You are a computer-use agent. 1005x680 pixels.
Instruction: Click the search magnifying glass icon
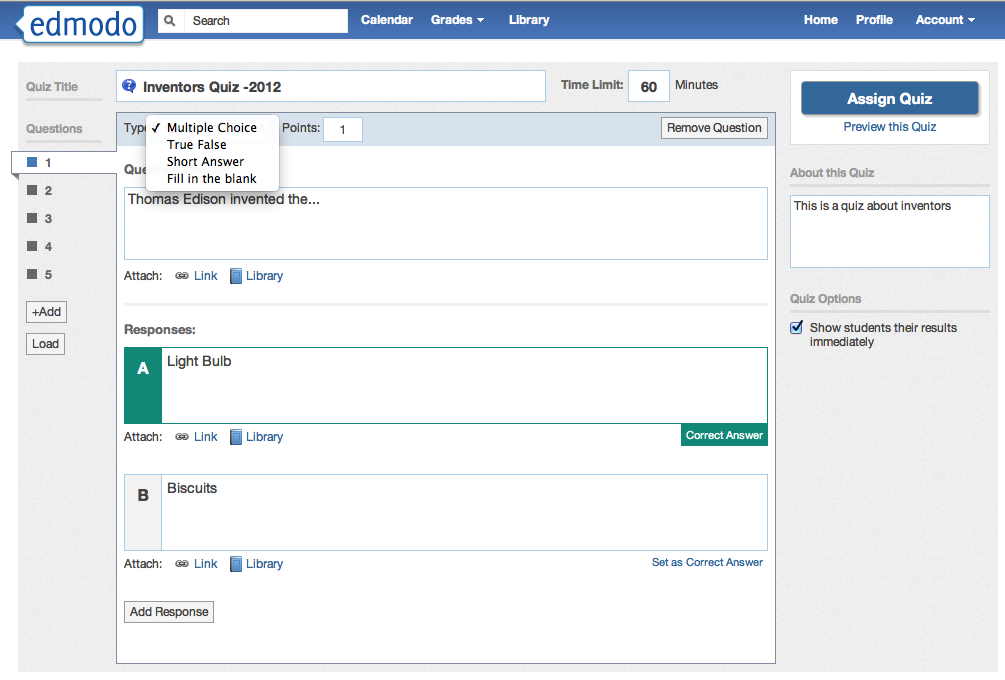click(x=167, y=20)
